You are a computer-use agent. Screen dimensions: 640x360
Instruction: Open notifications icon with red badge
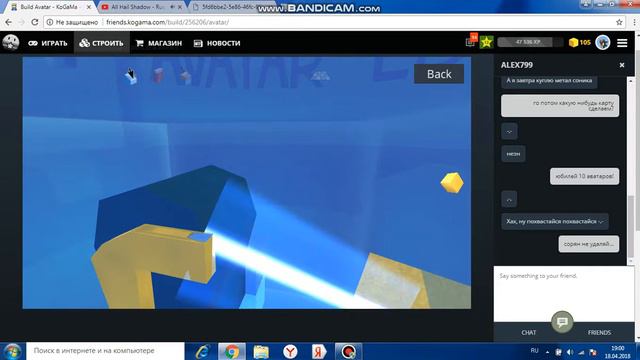click(x=471, y=41)
